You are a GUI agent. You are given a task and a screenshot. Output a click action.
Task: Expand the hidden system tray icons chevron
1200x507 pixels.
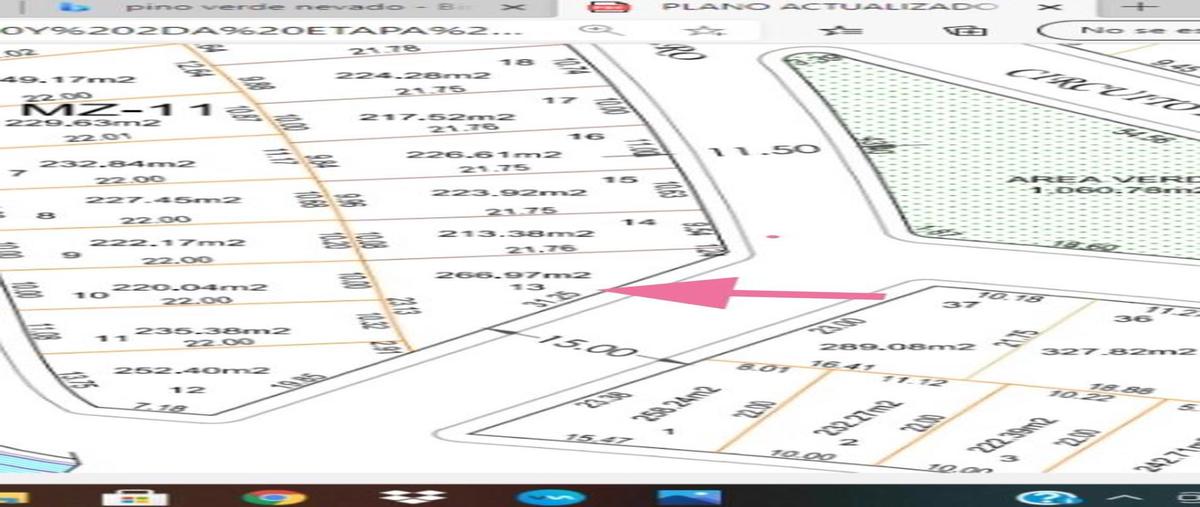[x=1129, y=497]
